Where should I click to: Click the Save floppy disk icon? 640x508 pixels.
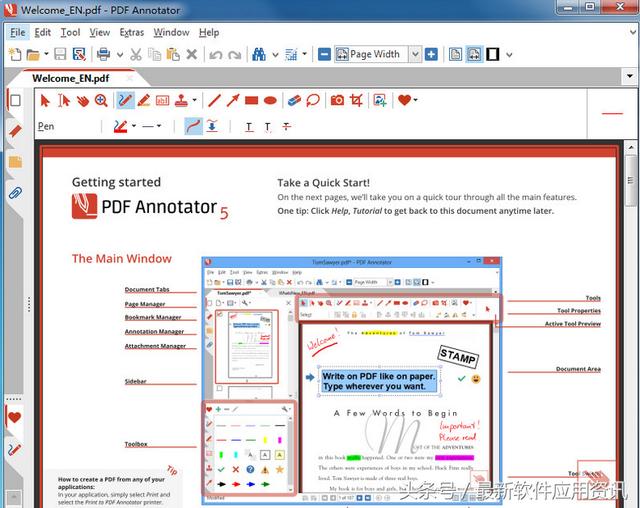tap(60, 54)
